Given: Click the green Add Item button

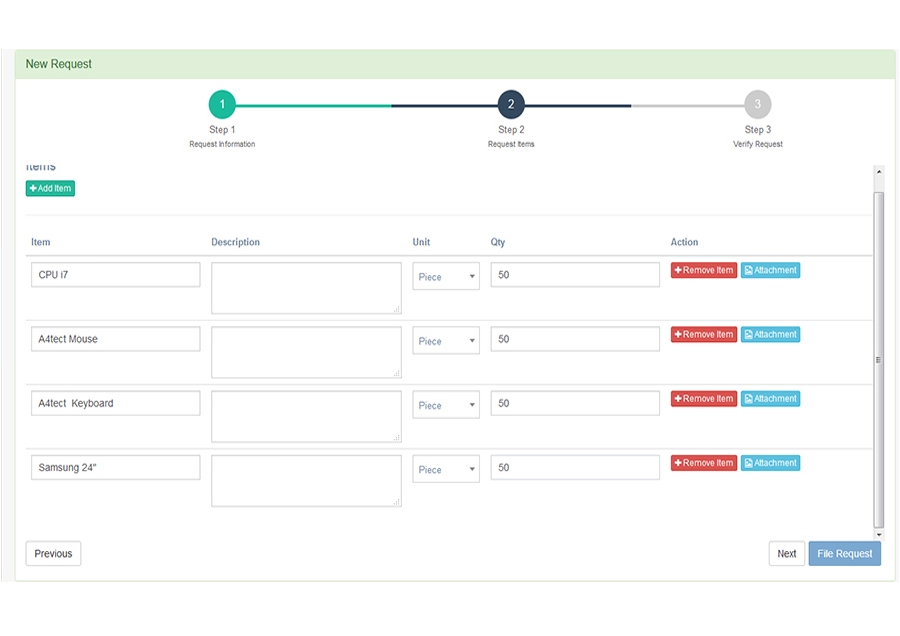Looking at the screenshot, I should [x=50, y=188].
